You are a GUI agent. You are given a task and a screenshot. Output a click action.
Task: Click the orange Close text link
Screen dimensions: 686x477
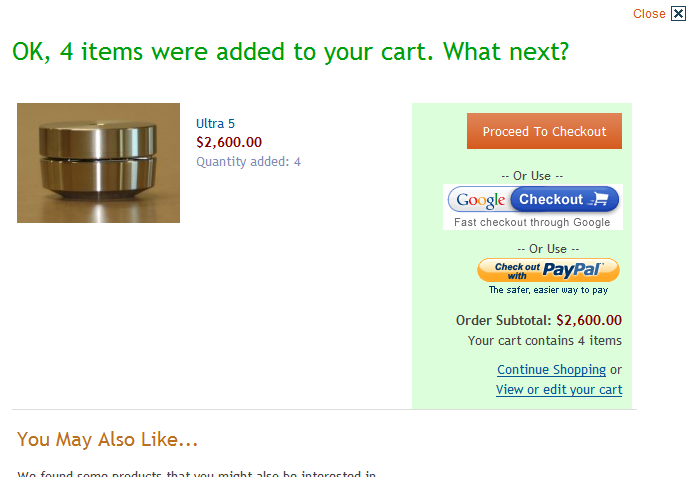click(649, 14)
